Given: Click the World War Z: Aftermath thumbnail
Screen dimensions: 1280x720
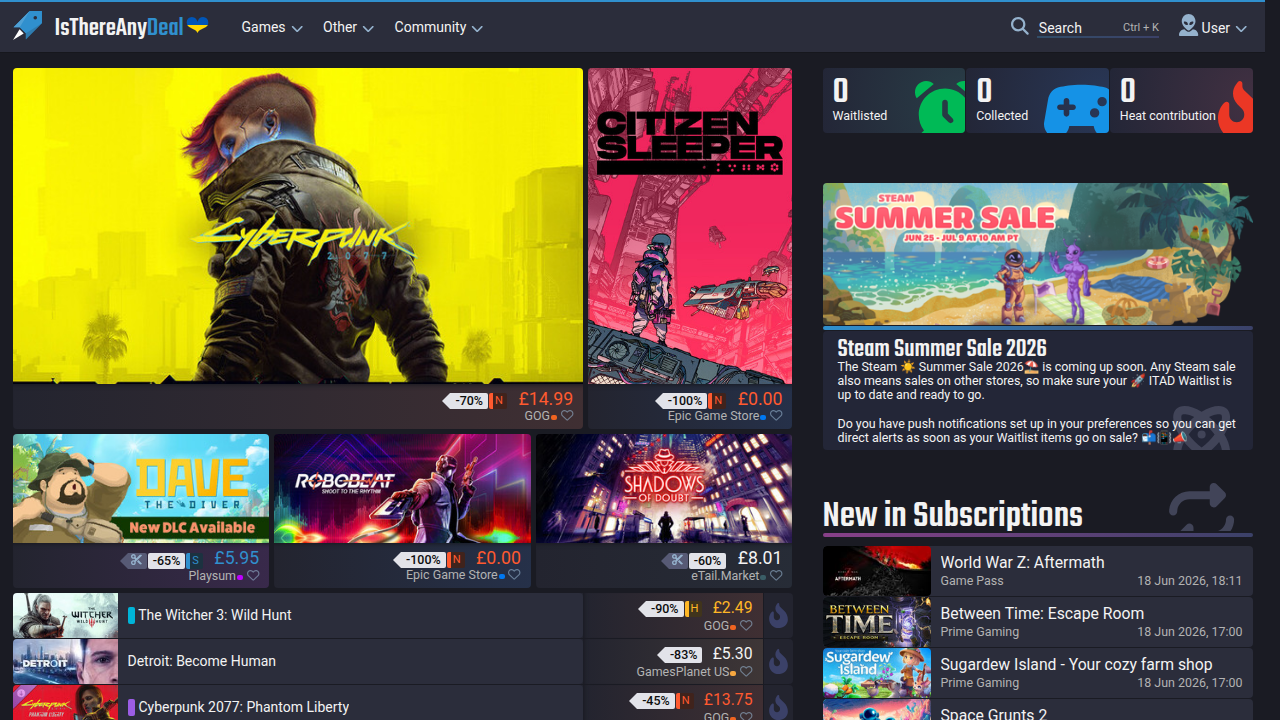Looking at the screenshot, I should (877, 571).
